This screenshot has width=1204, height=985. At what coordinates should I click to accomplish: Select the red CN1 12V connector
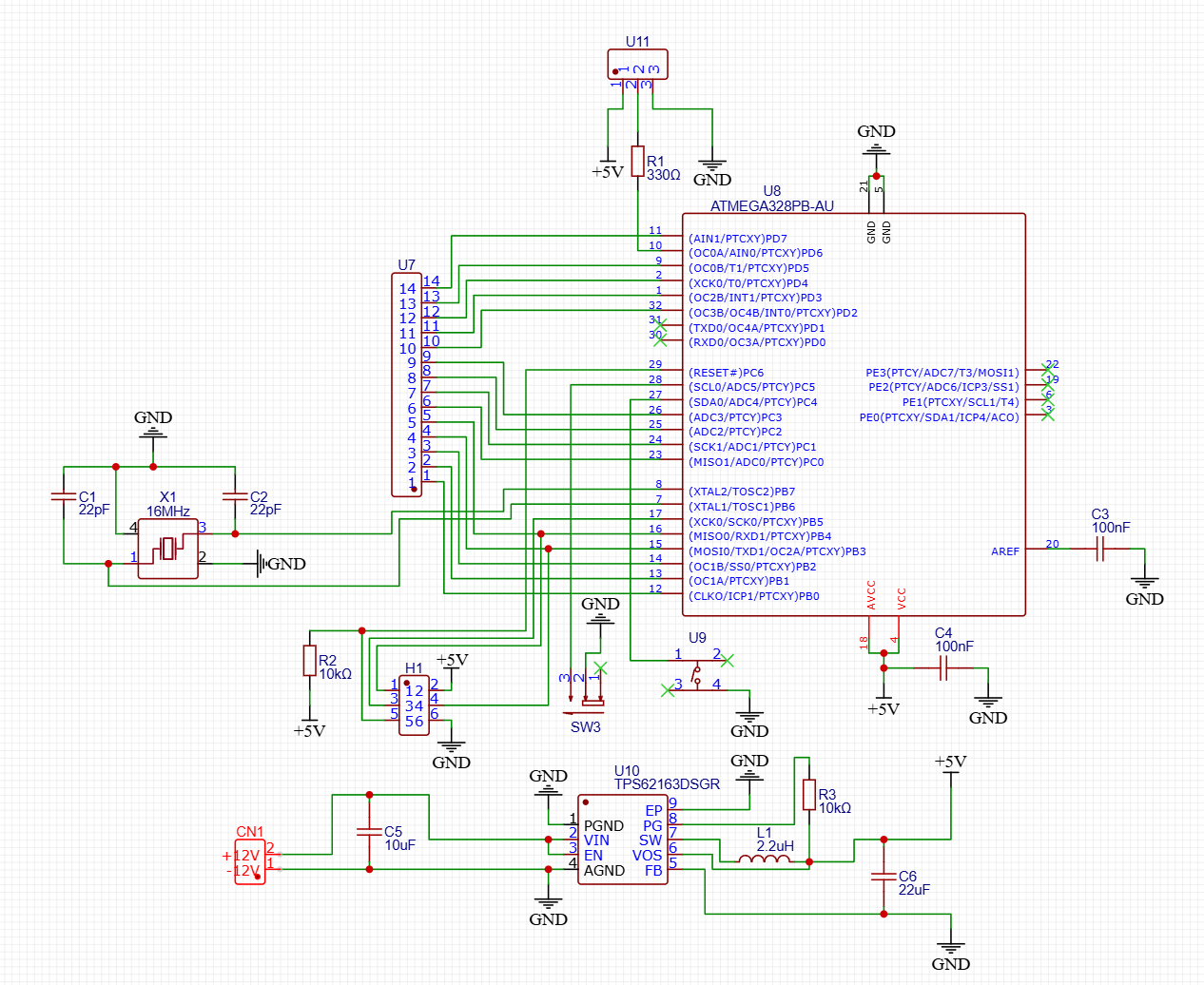(x=250, y=862)
